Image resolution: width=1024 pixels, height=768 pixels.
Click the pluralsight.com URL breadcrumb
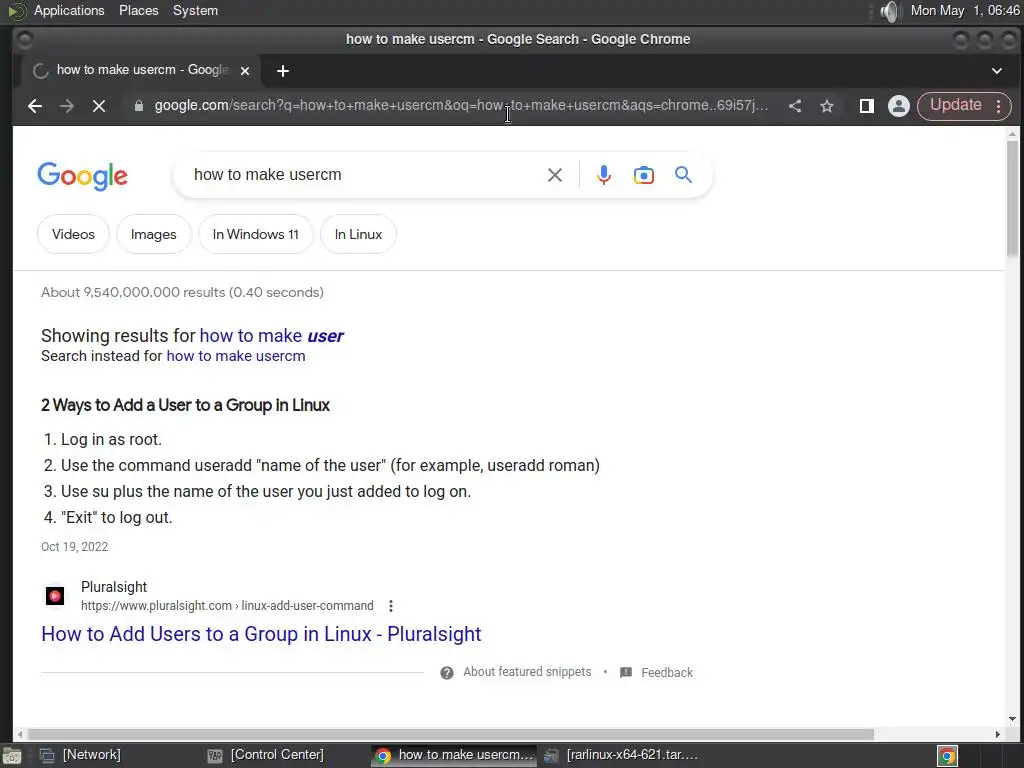click(x=227, y=606)
